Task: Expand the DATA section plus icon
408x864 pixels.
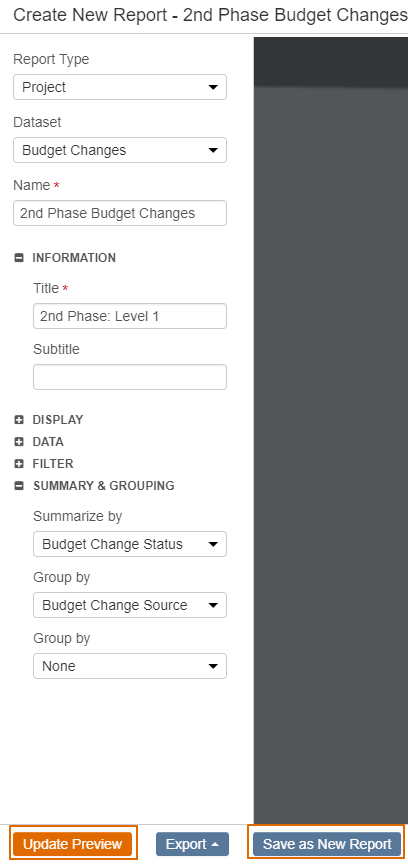Action: [x=19, y=442]
